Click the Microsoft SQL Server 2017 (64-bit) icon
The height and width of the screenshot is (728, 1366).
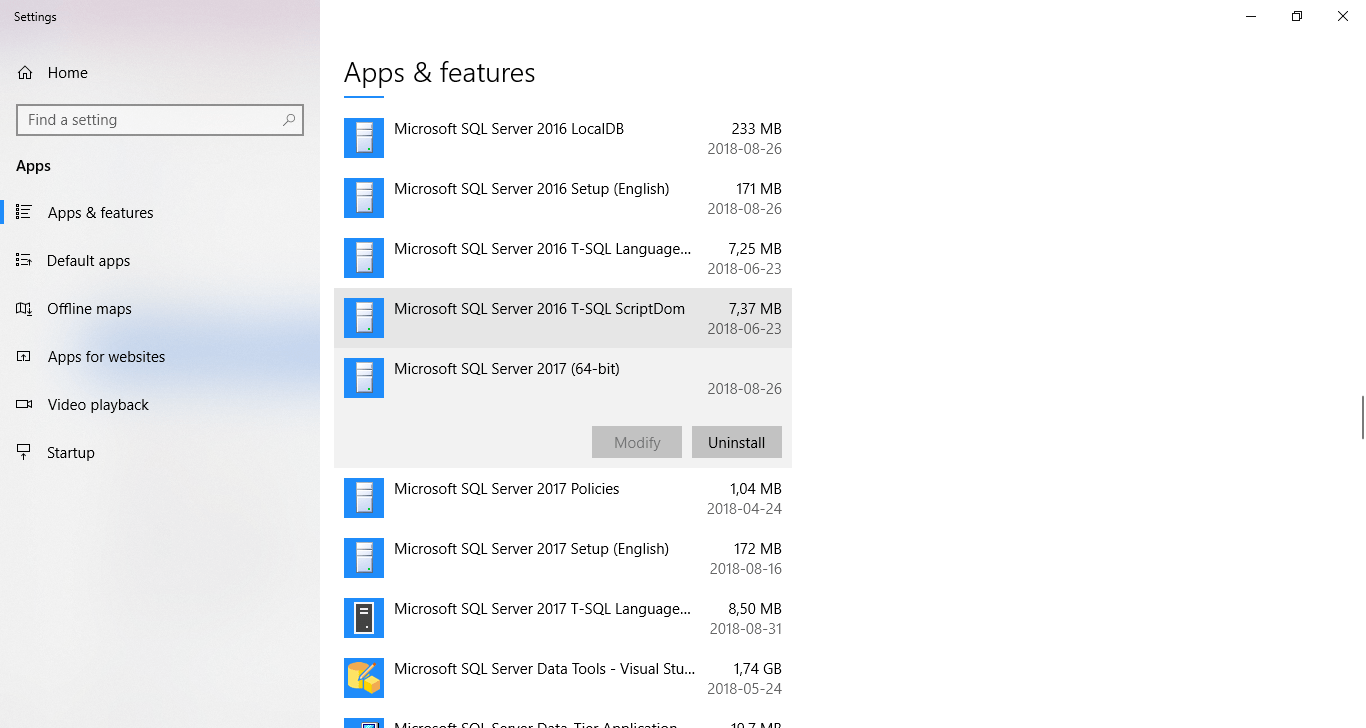[x=363, y=377]
